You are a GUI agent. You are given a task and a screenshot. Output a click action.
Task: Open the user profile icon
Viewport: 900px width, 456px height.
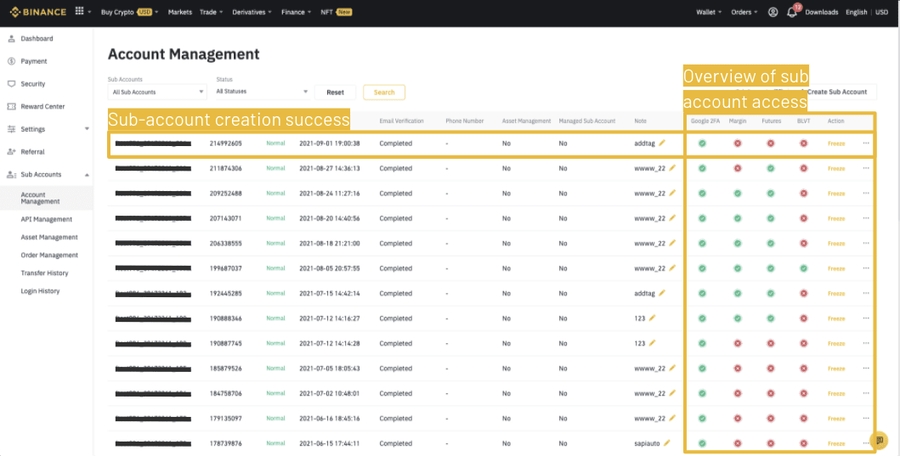772,12
